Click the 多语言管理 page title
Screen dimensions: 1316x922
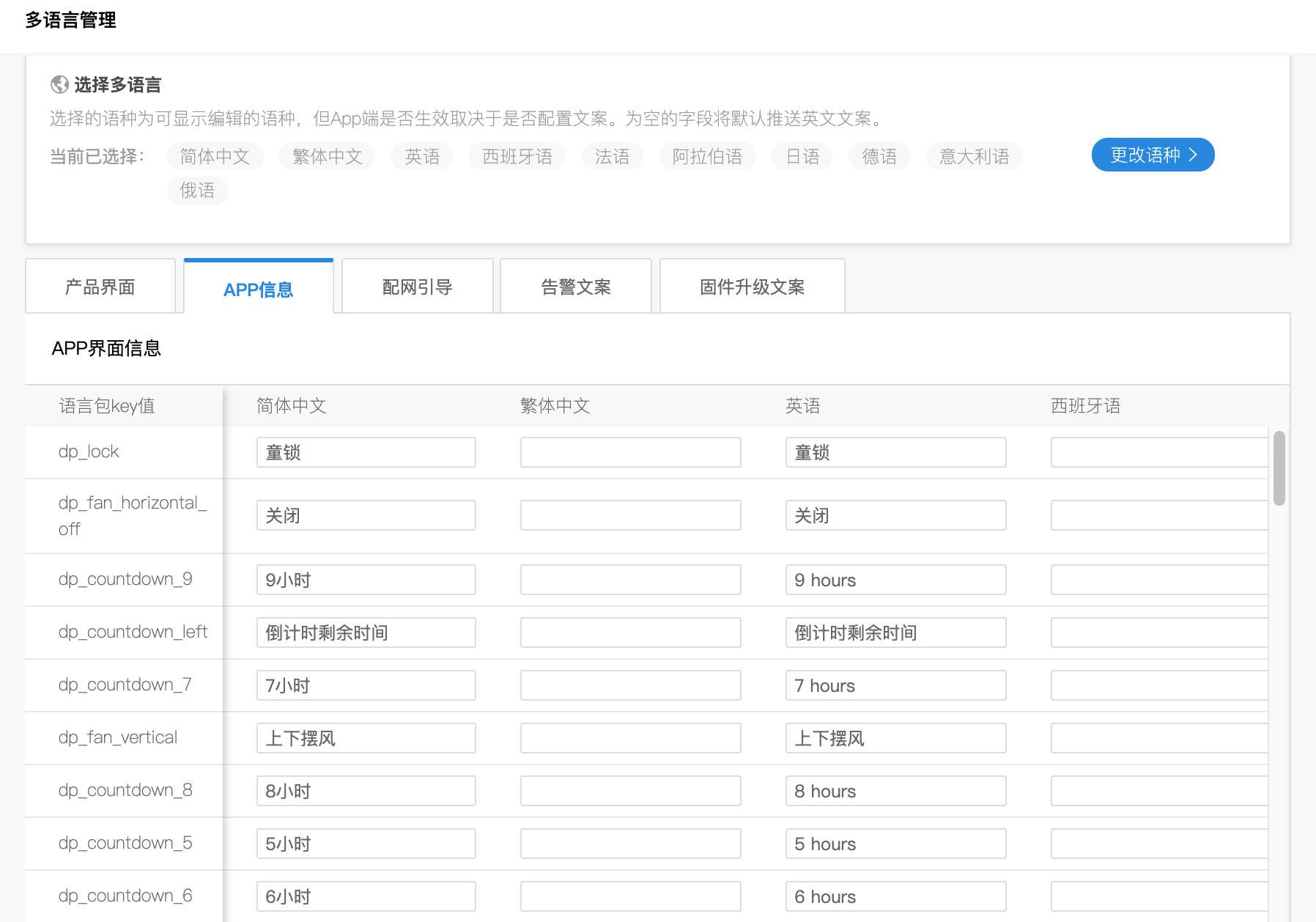pos(70,20)
